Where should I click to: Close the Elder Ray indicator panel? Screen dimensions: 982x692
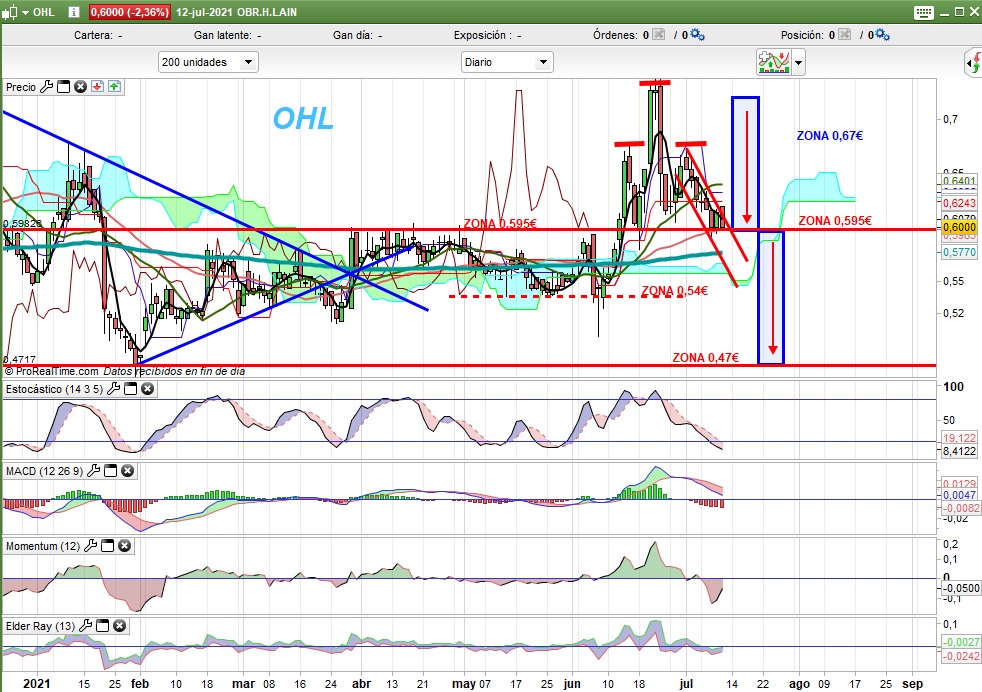point(119,626)
